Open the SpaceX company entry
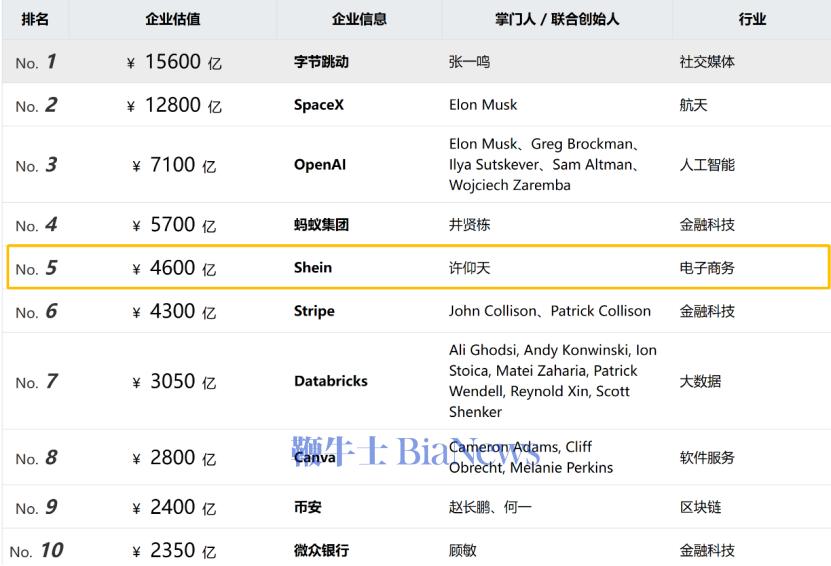Viewport: 831px width, 566px height. pos(319,105)
